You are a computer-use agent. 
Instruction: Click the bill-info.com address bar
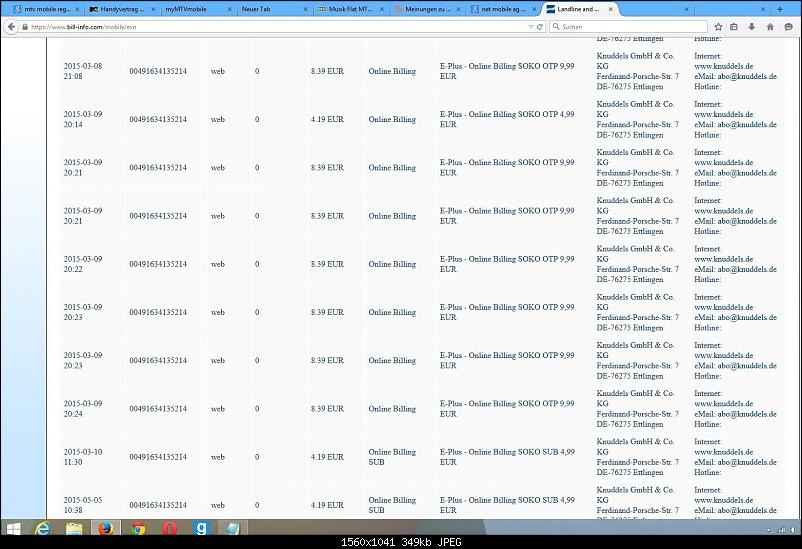[270, 27]
